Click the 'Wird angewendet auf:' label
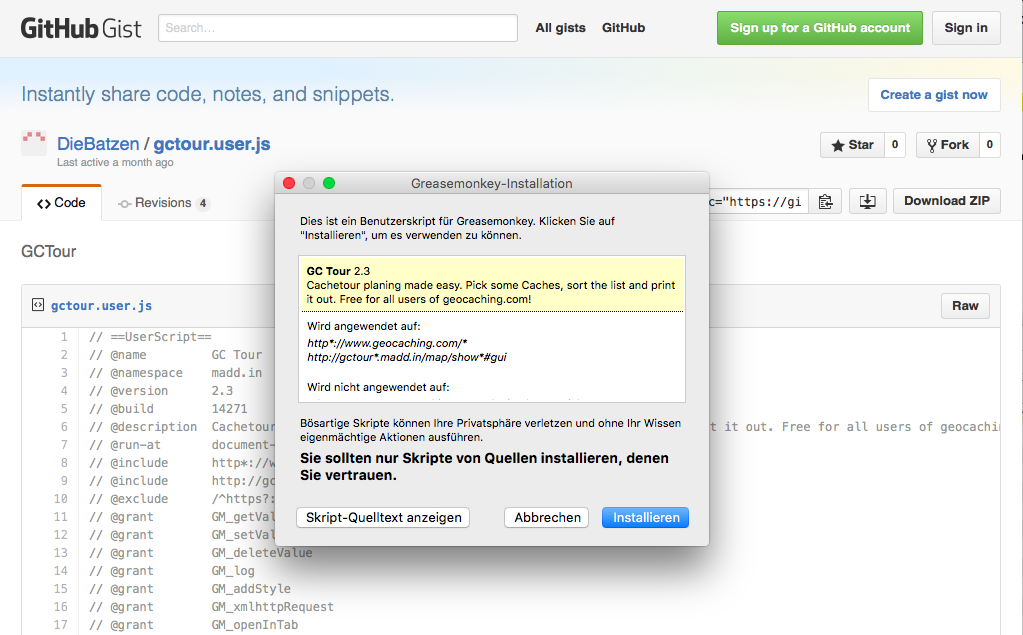 coord(363,326)
